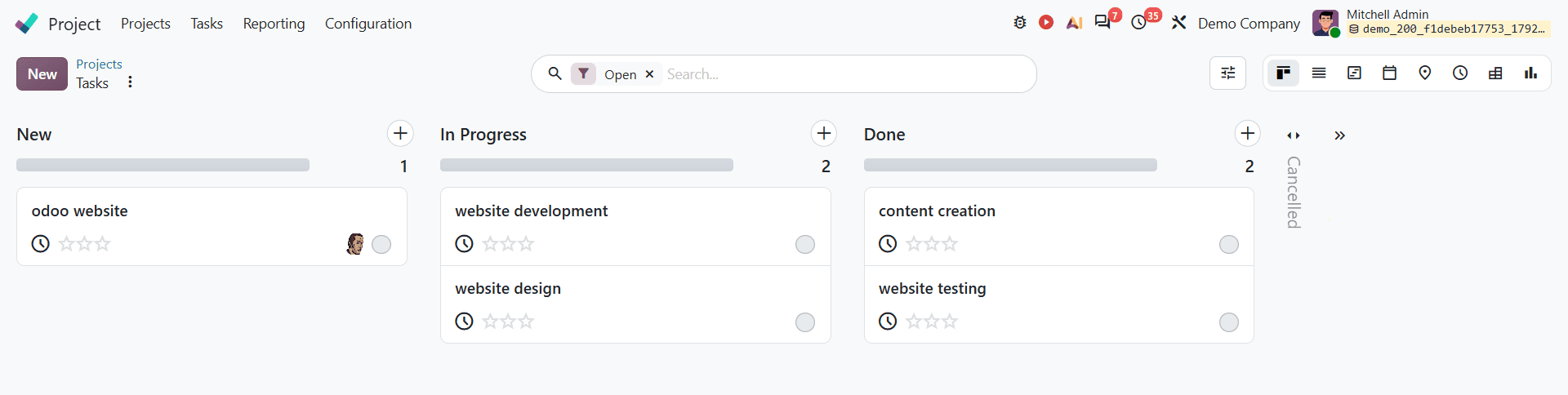Open the AI assistant icon
1568x395 pixels.
pyautogui.click(x=1074, y=23)
